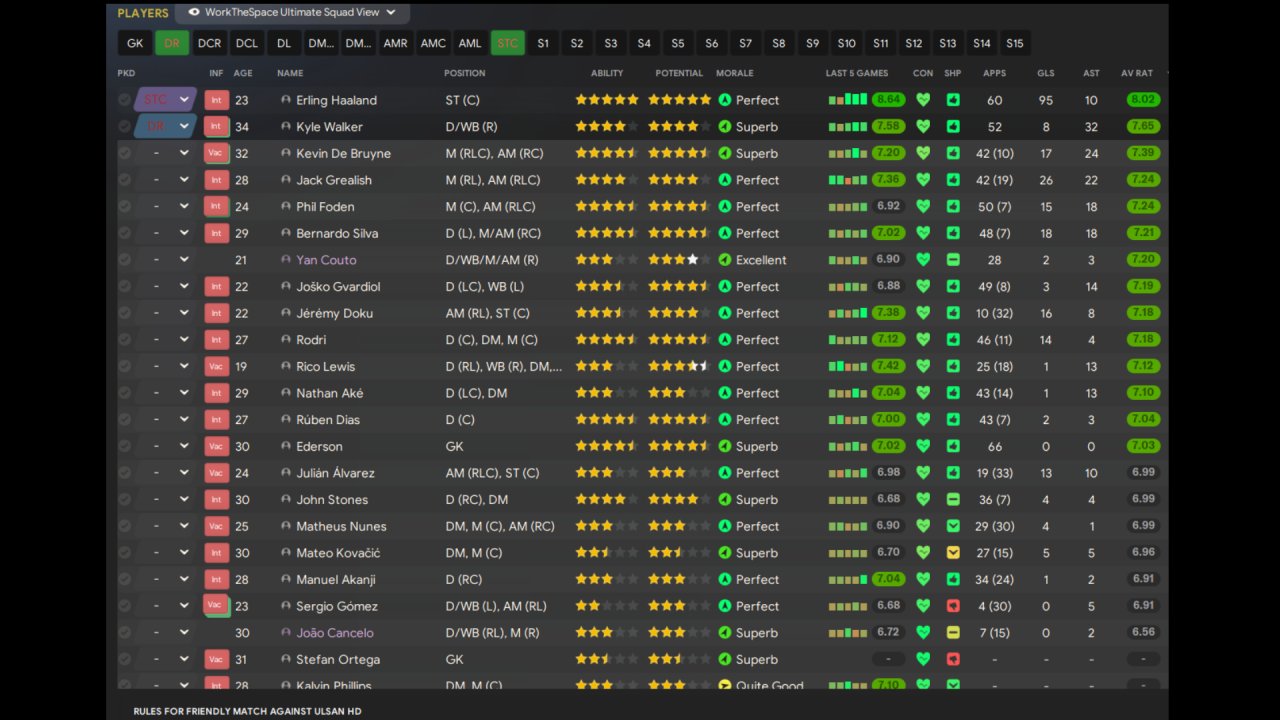Screen dimensions: 1280x720
Task: Click the Int status badge for Jack Grealish
Action: coord(216,180)
